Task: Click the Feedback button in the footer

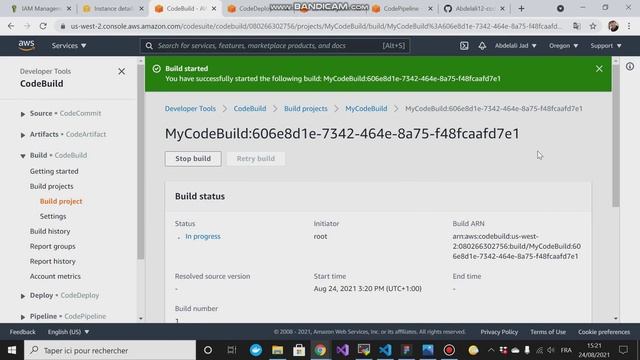Action: click(x=22, y=332)
